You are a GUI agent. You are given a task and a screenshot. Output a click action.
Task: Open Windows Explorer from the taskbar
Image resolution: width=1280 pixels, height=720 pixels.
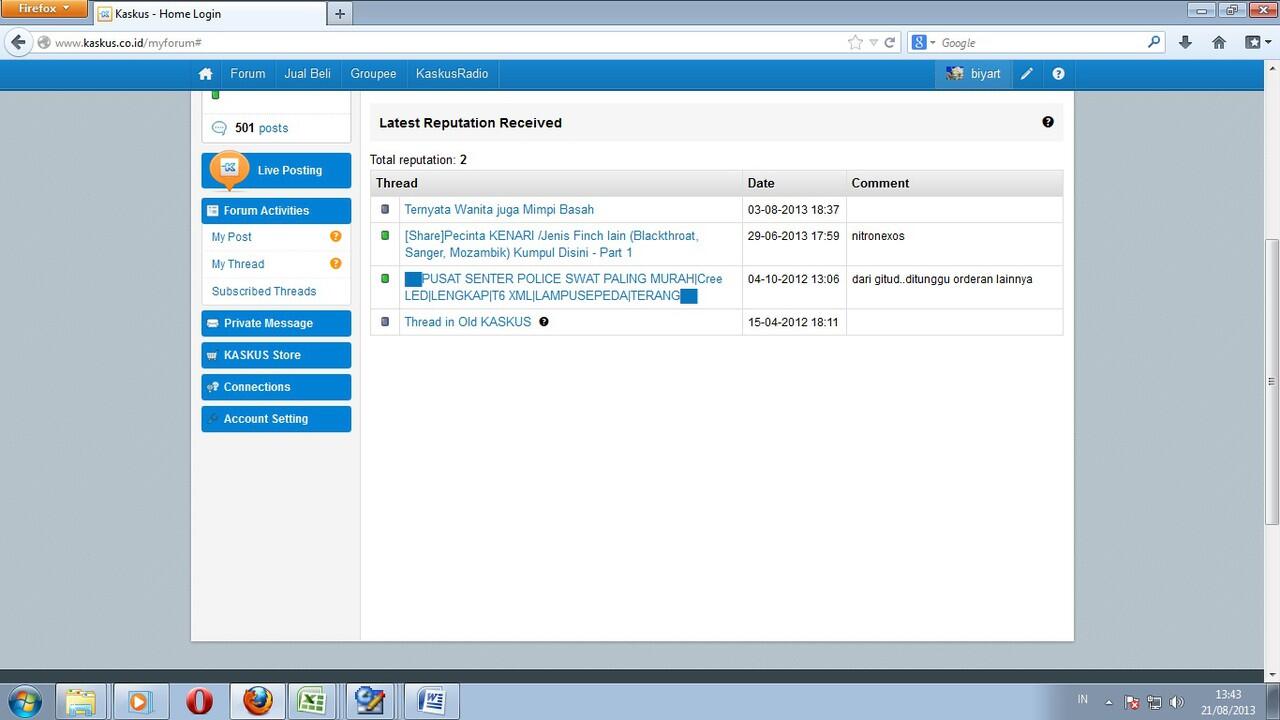click(81, 702)
